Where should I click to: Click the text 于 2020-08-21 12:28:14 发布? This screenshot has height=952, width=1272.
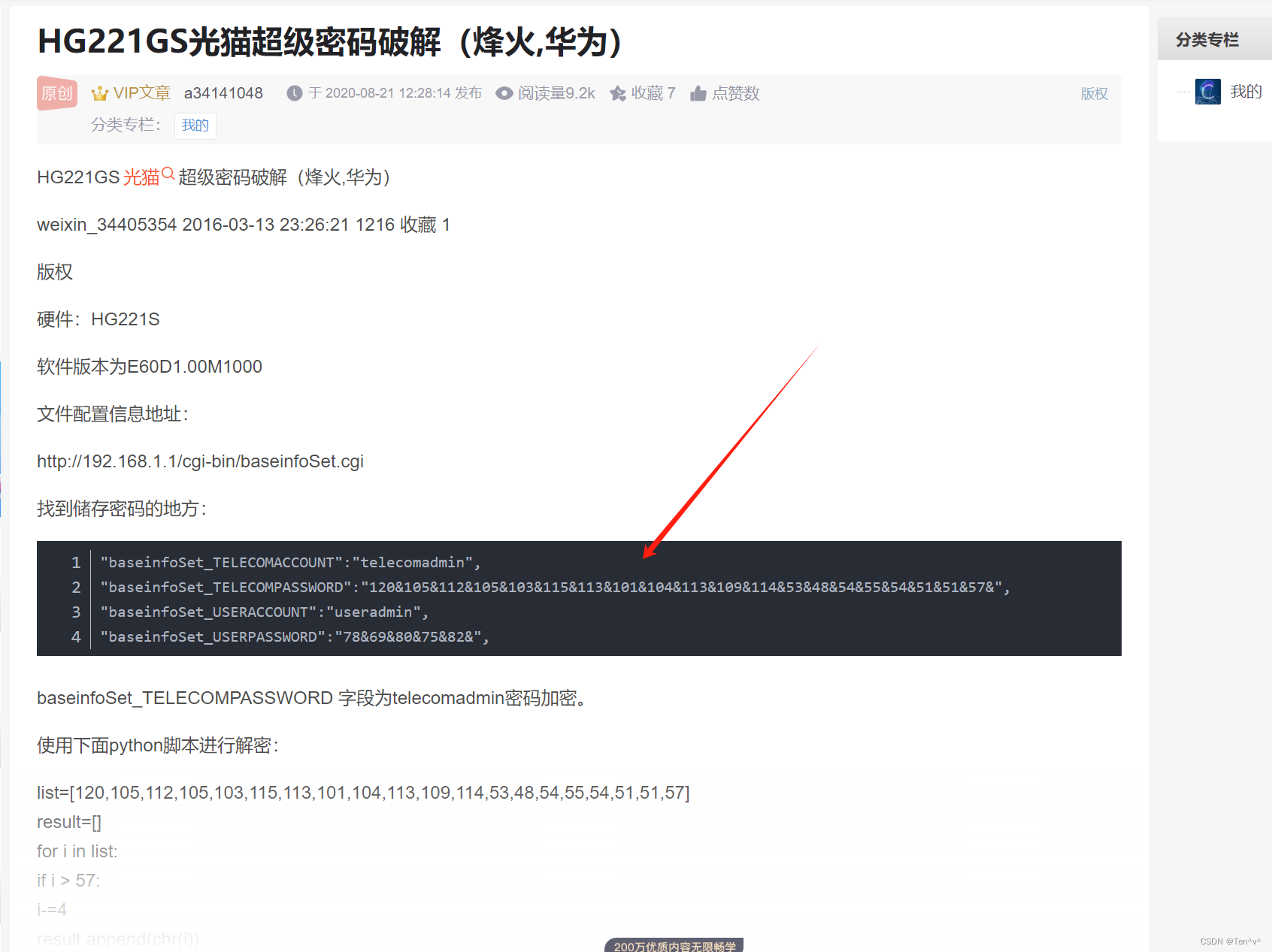[x=395, y=93]
